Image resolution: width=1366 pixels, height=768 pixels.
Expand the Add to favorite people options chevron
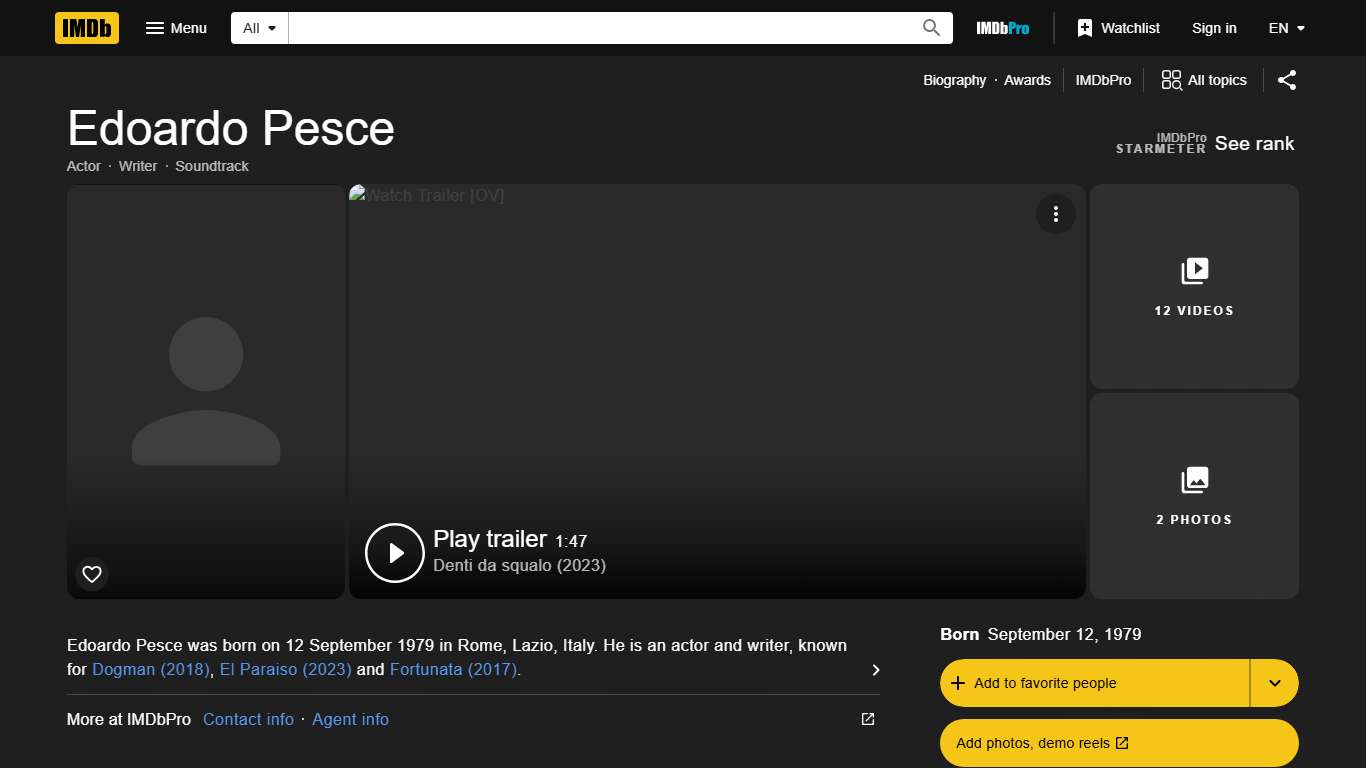[1274, 682]
